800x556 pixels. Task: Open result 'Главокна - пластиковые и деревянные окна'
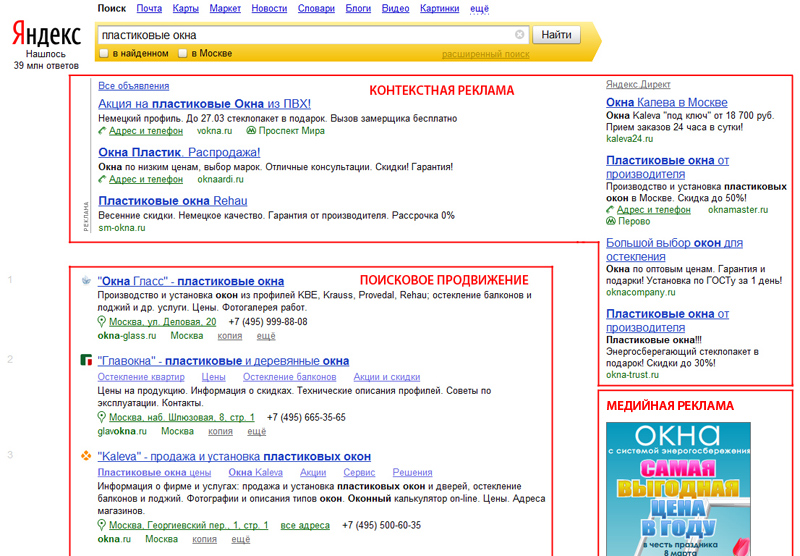coord(223,361)
